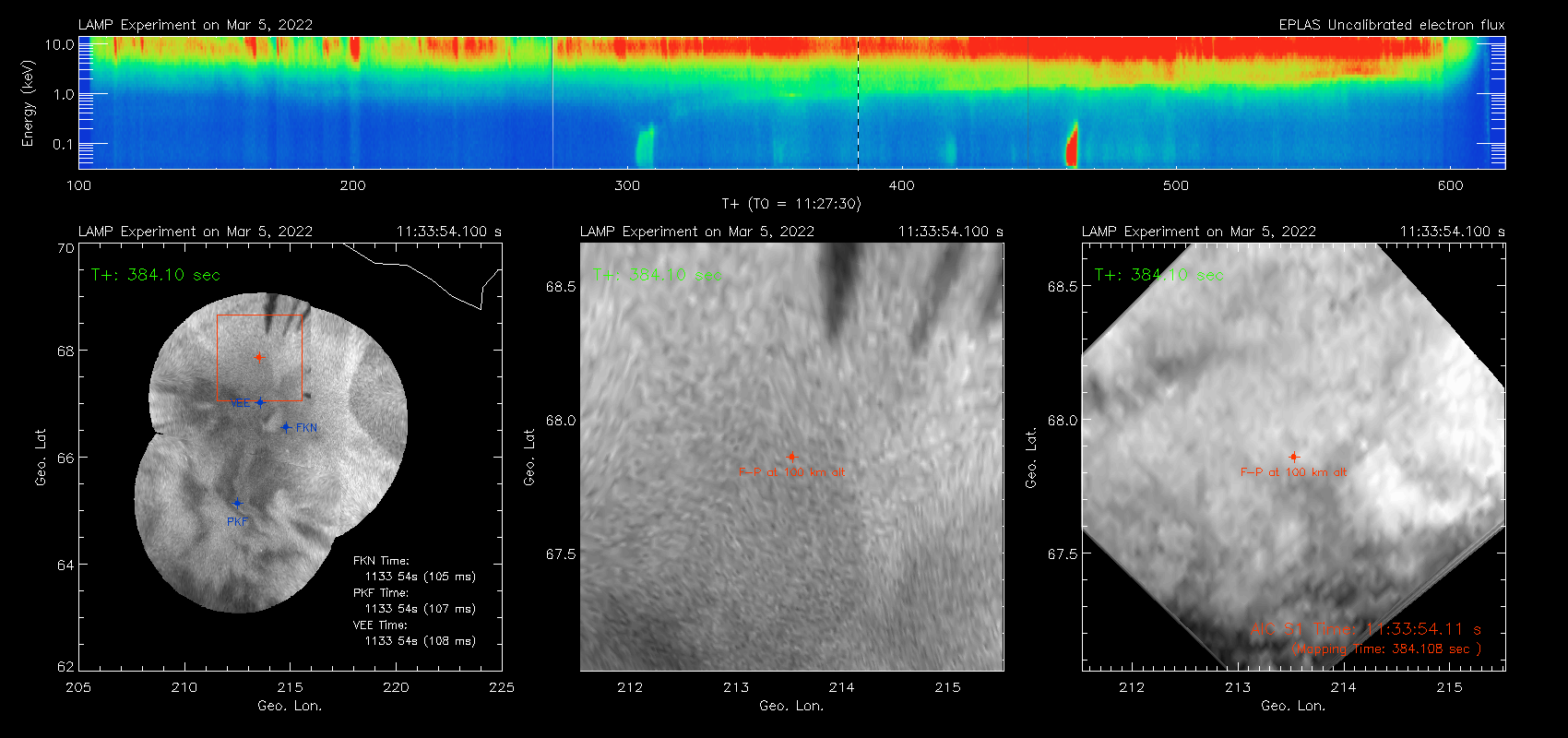Click the '300' tick on the spectrogram time axis
Viewport: 1568px width, 738px height.
[x=627, y=185]
